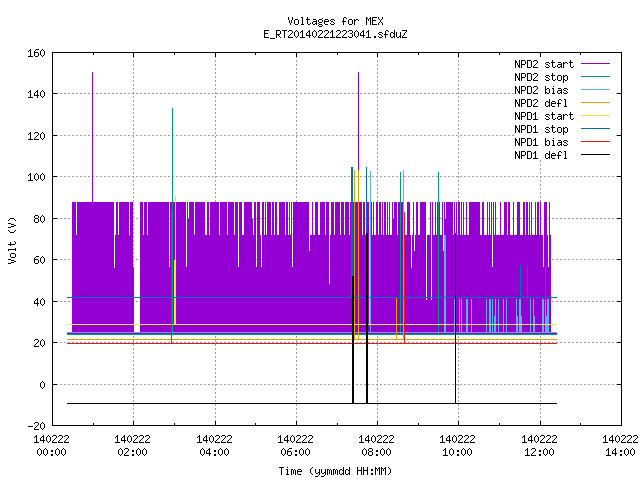This screenshot has height=480, width=640.
Task: Click the 160 y-axis tick label
Action: (x=36, y=53)
